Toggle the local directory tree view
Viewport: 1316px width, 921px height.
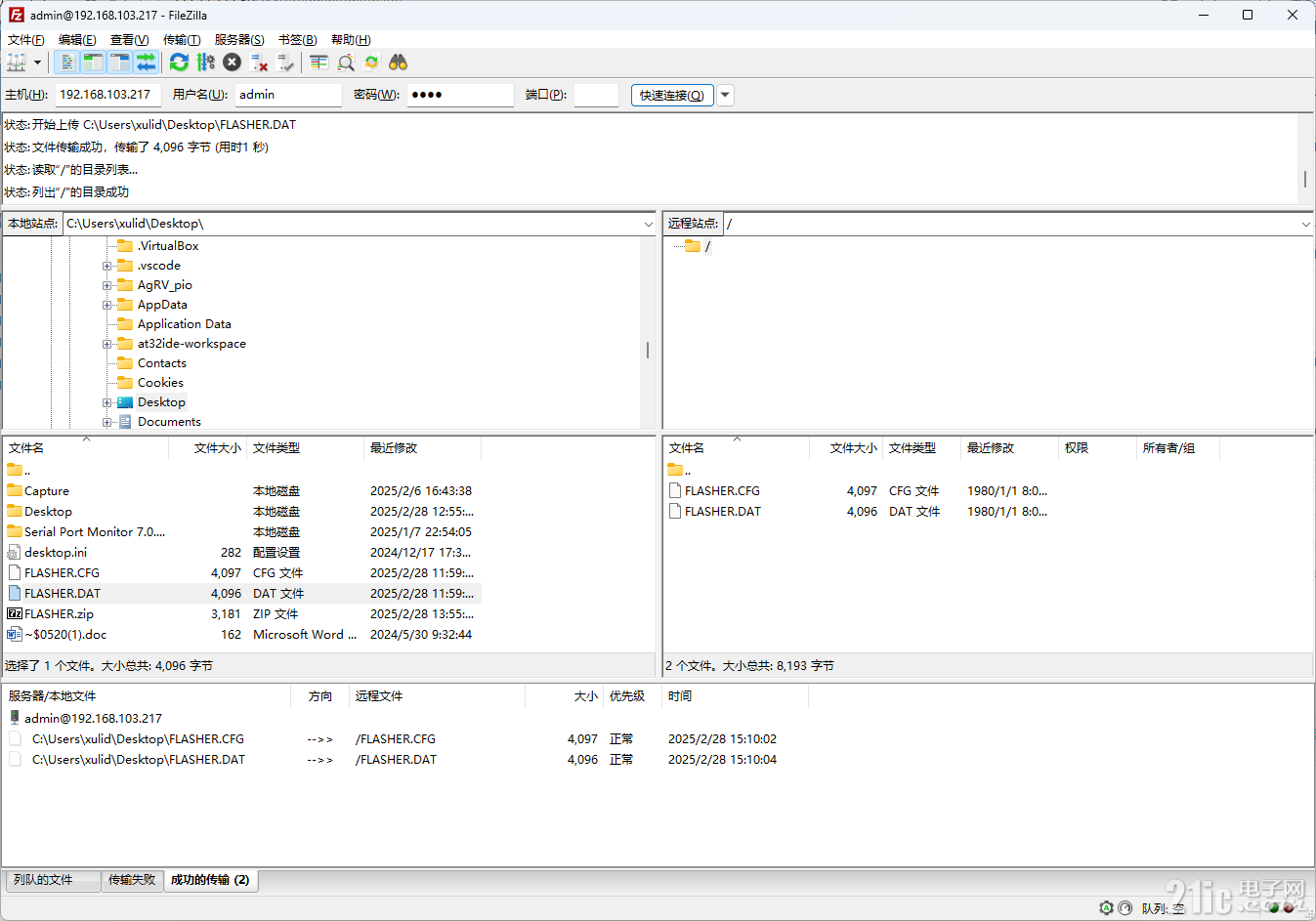(93, 63)
